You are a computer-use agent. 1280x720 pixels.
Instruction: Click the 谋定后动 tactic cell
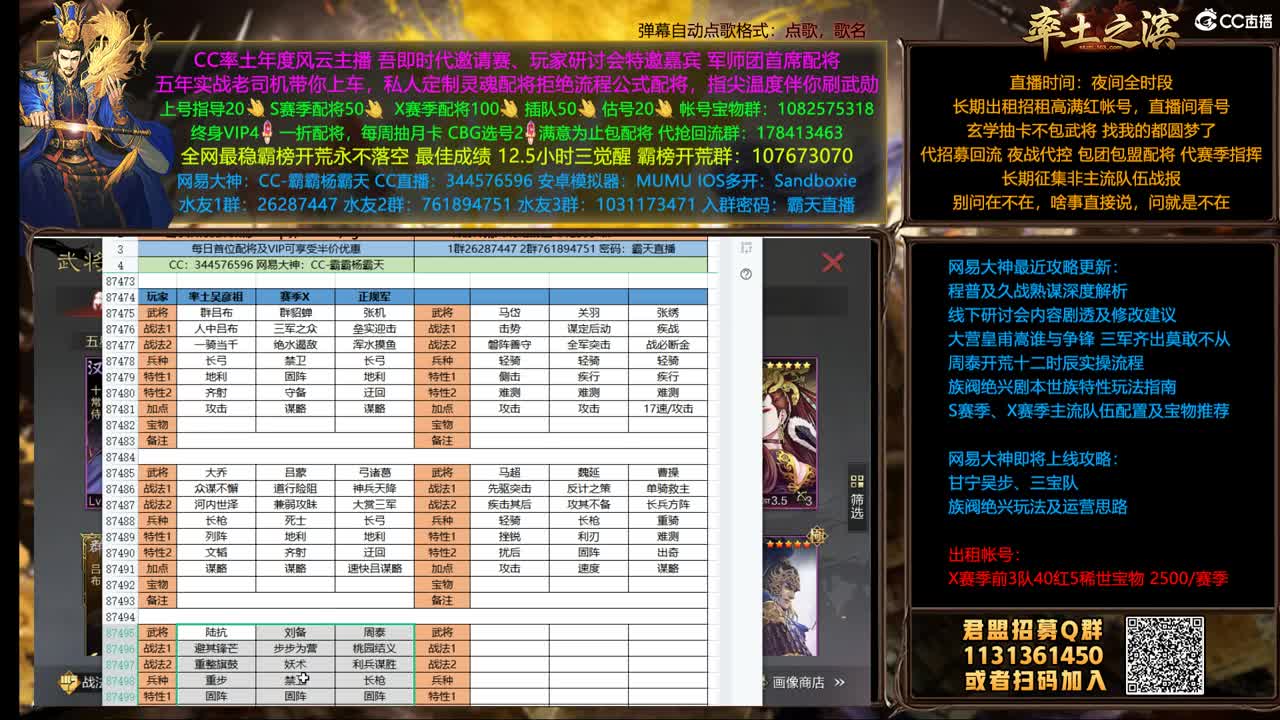point(589,329)
